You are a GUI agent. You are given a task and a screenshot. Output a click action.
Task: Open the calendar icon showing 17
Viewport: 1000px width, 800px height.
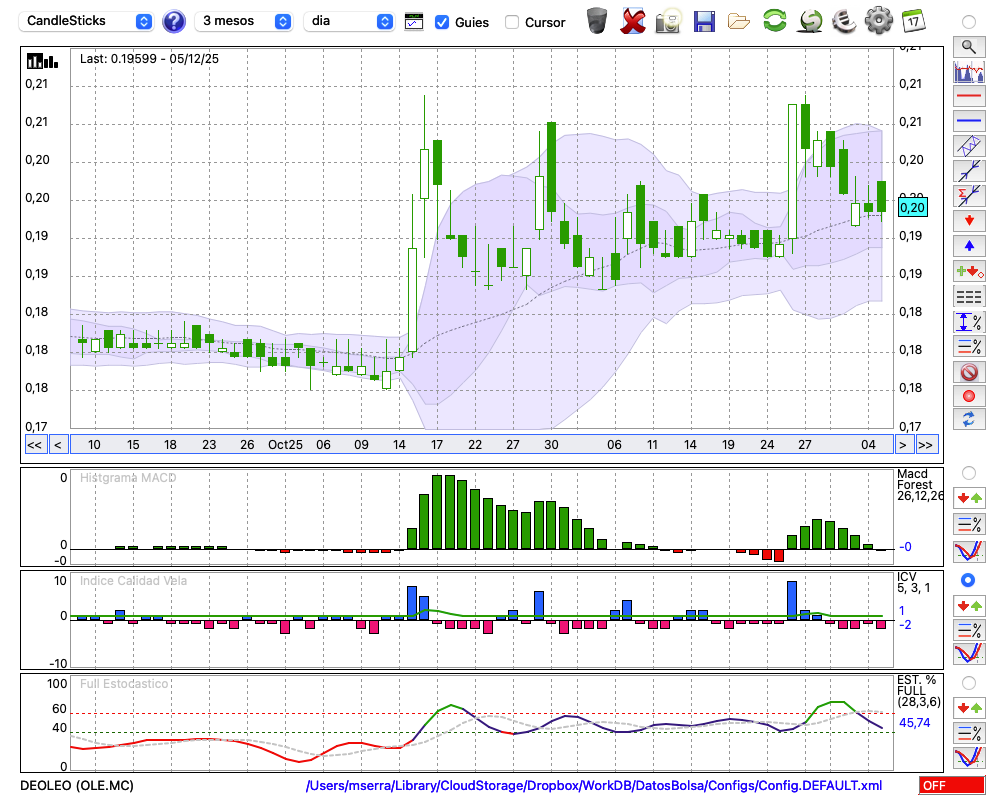tap(912, 20)
